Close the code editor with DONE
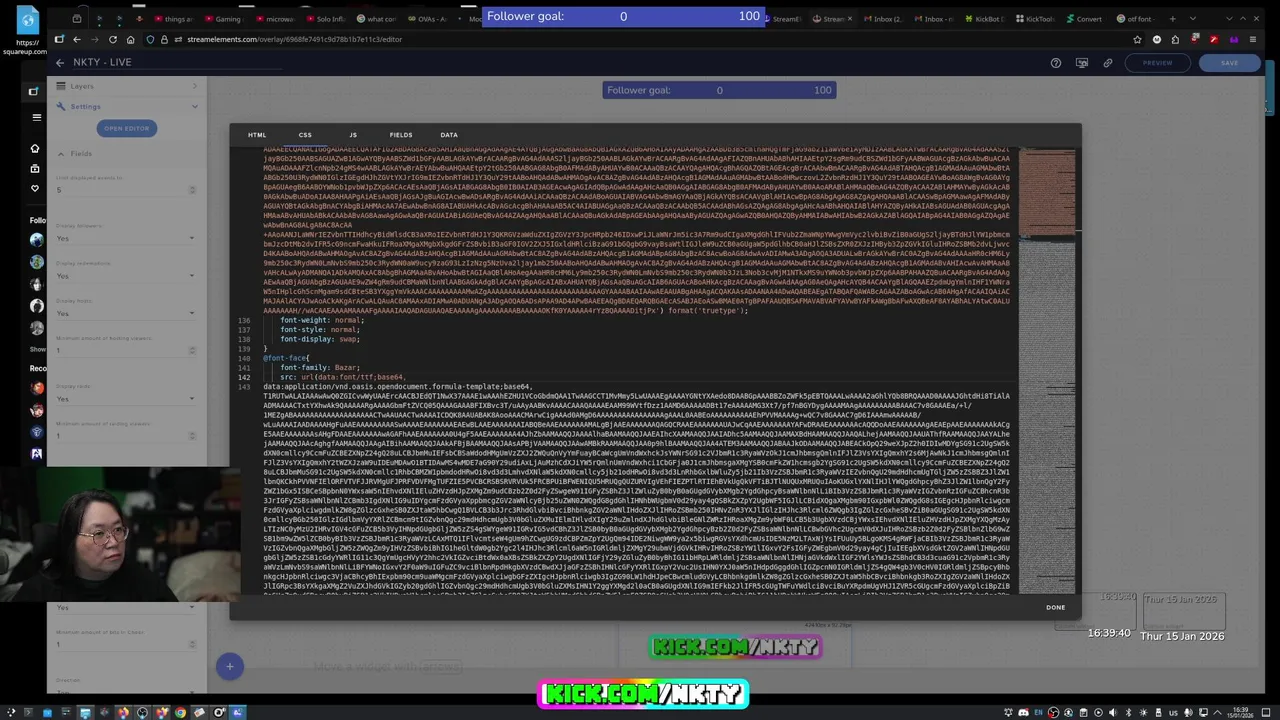 tap(1055, 607)
